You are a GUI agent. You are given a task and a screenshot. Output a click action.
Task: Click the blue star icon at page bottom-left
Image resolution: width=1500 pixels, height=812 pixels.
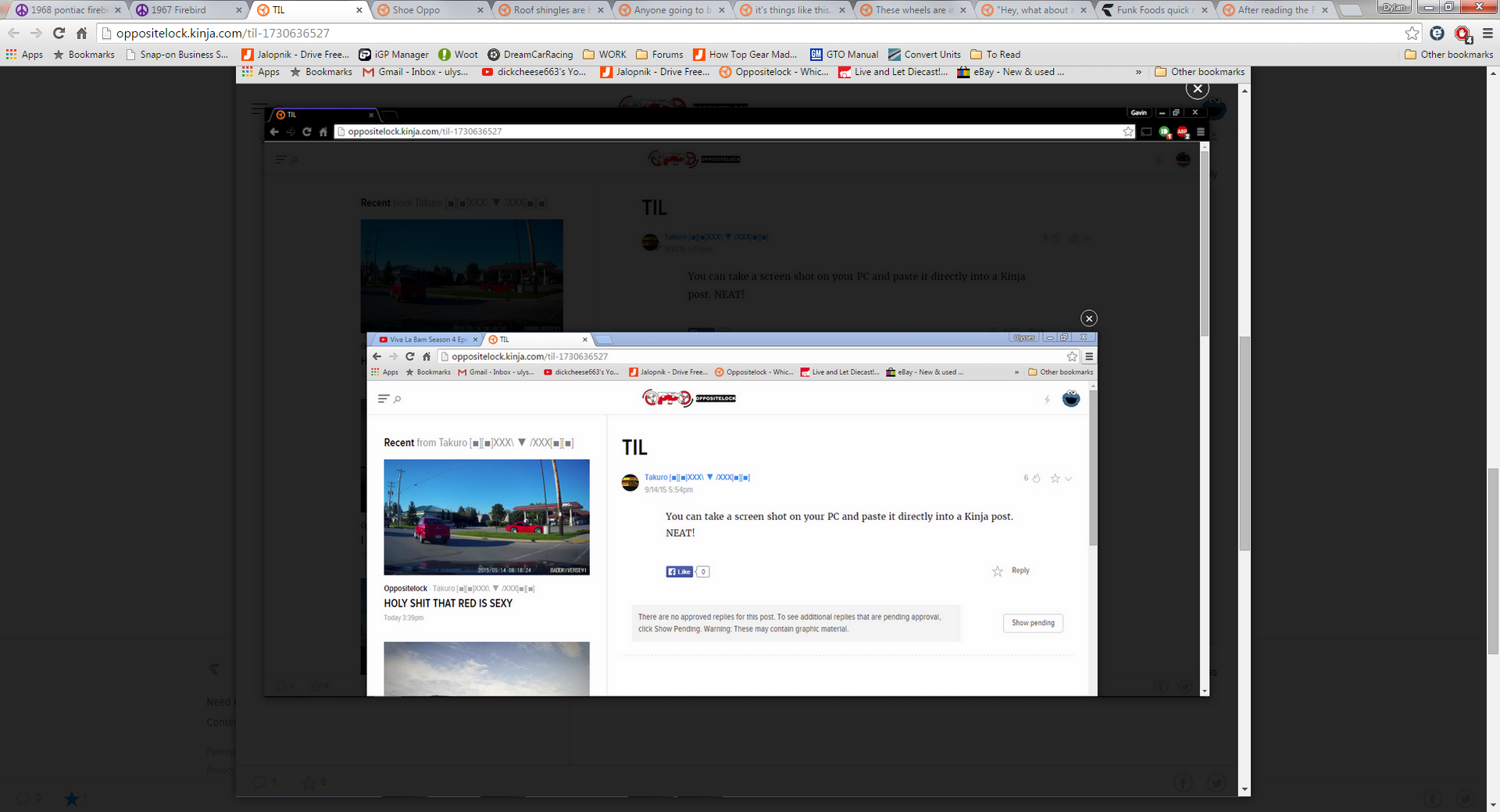72,799
